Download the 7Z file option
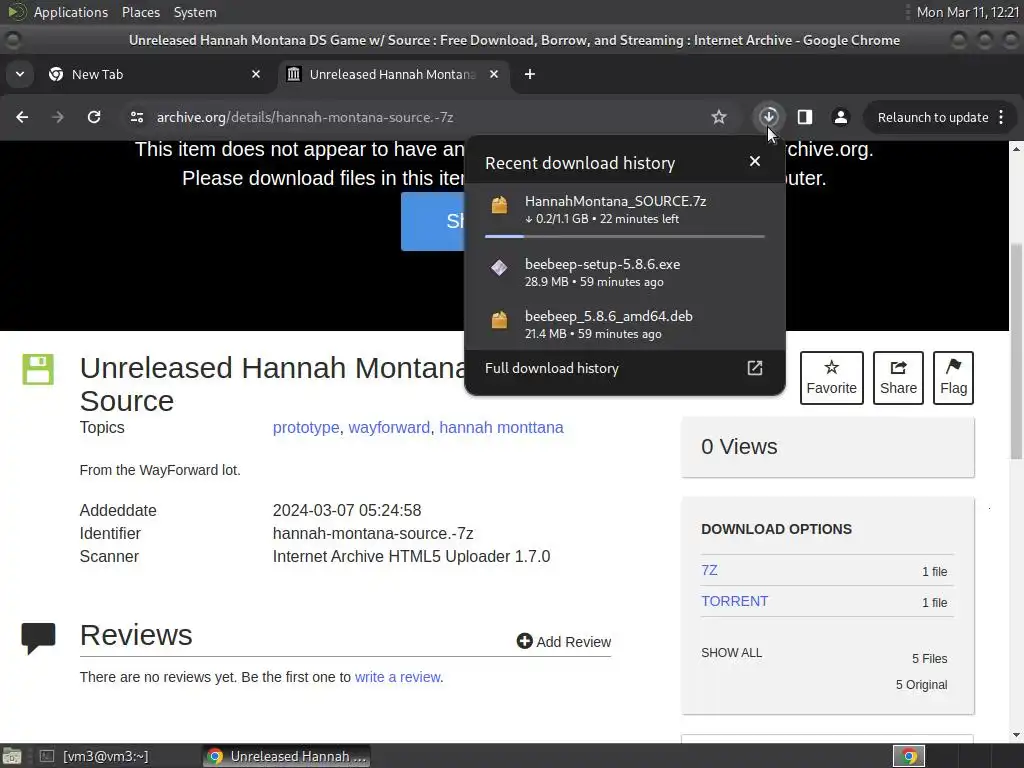 (x=709, y=570)
